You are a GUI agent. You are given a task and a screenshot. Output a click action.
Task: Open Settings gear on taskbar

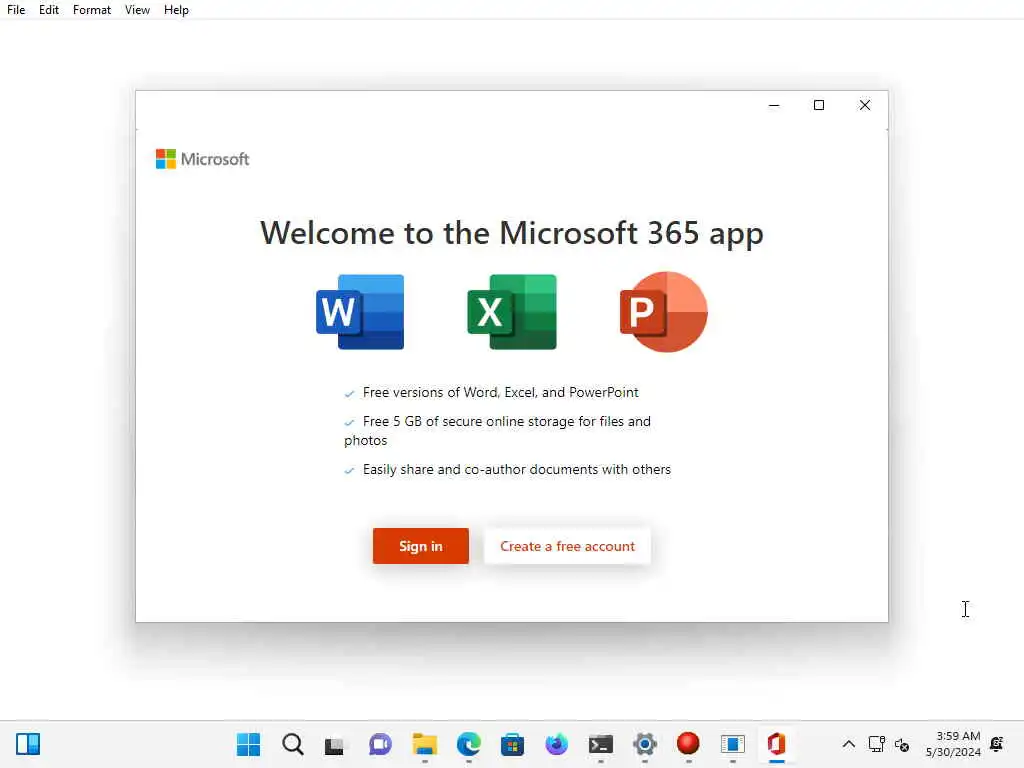645,744
